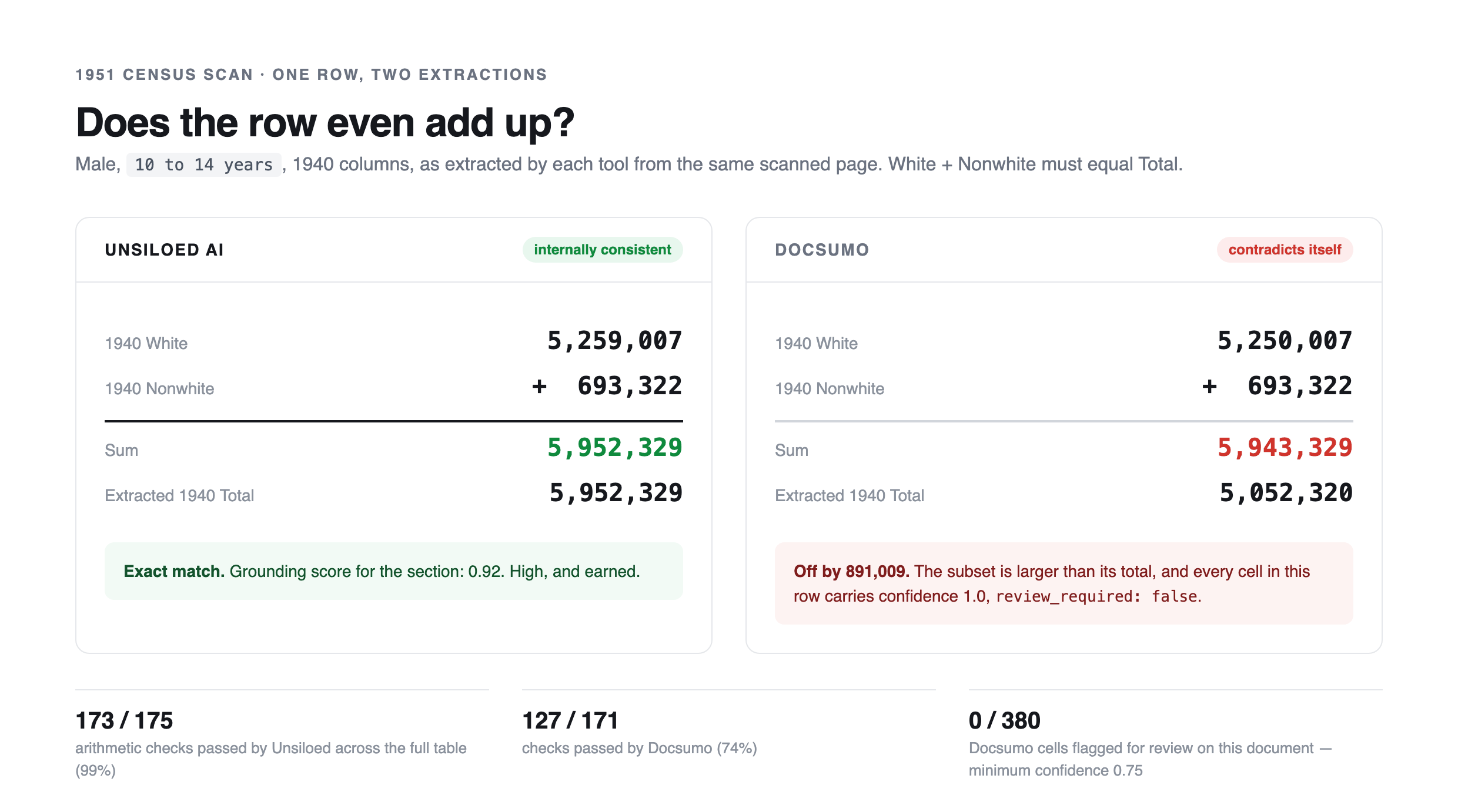The height and width of the screenshot is (812, 1458).
Task: Select Docsumo 1940 White value 5,250,007
Action: [1285, 341]
